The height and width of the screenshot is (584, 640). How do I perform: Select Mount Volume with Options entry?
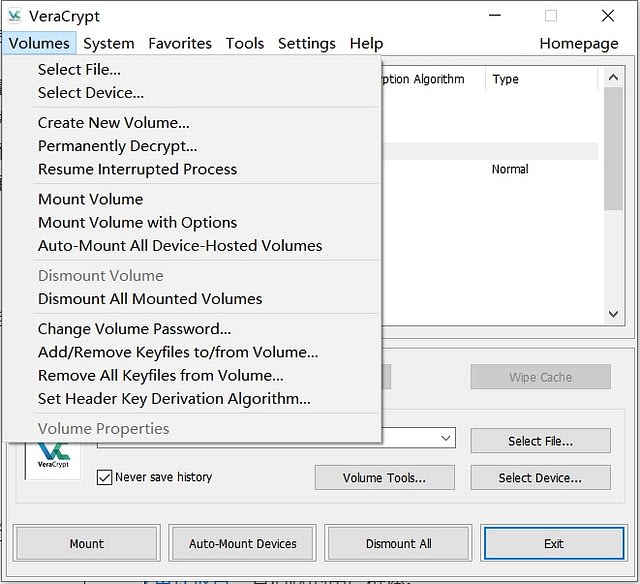192,222
